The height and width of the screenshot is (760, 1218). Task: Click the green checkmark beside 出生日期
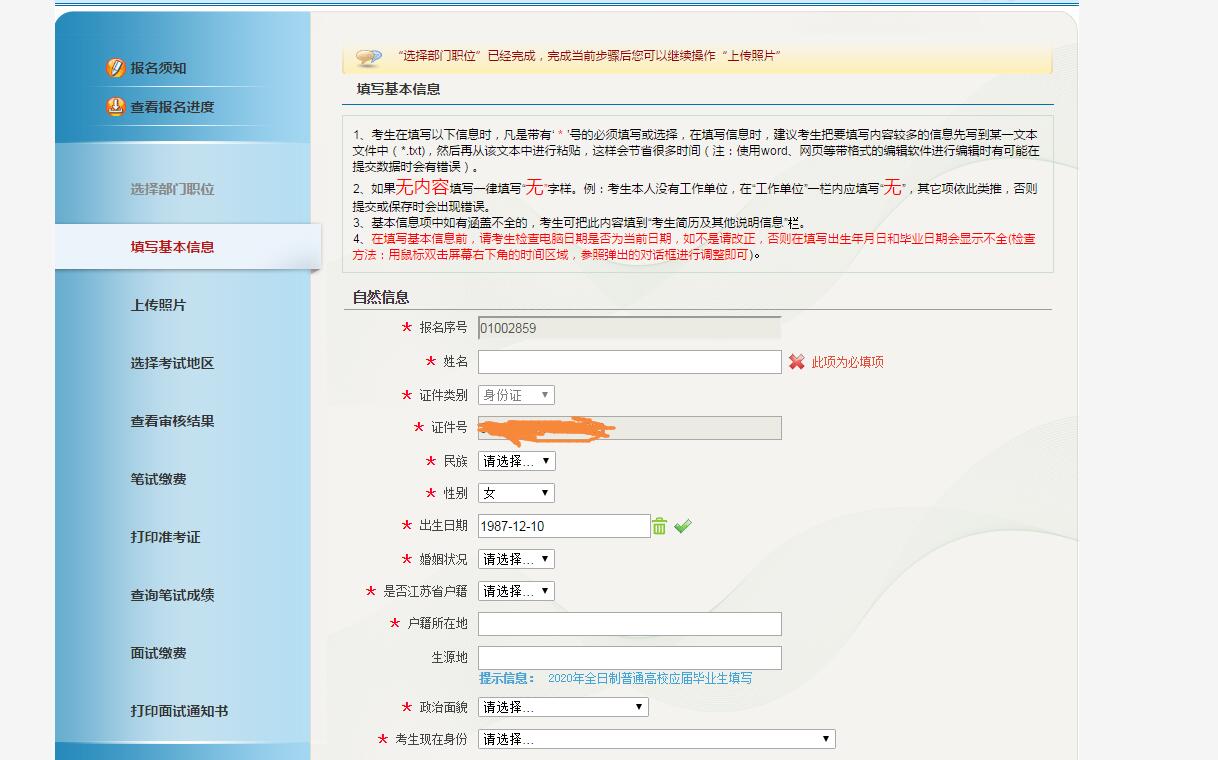[683, 526]
